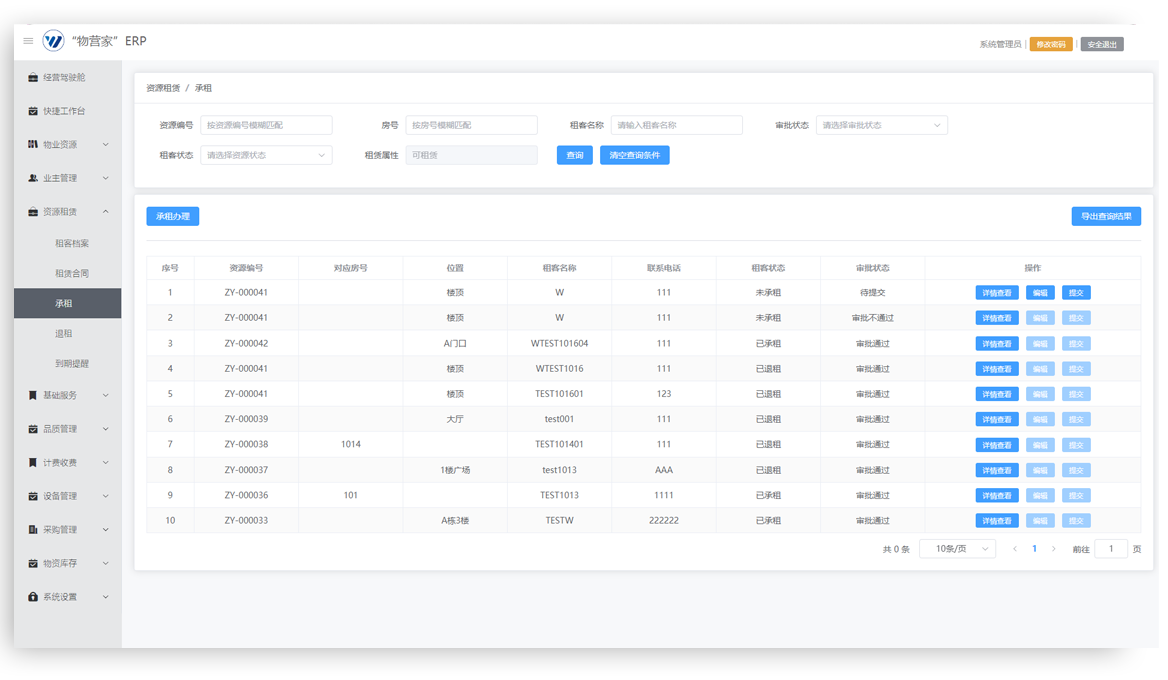
Task: Click the 资源编号 search input field
Action: point(266,126)
